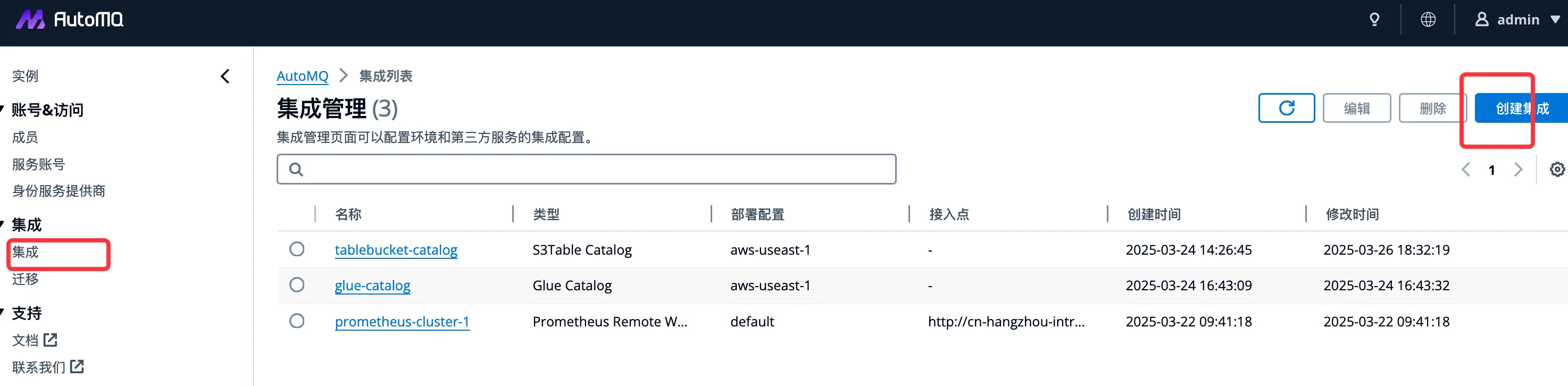The height and width of the screenshot is (386, 1568).
Task: Open the prometheus-cluster-1 link
Action: pyautogui.click(x=402, y=322)
